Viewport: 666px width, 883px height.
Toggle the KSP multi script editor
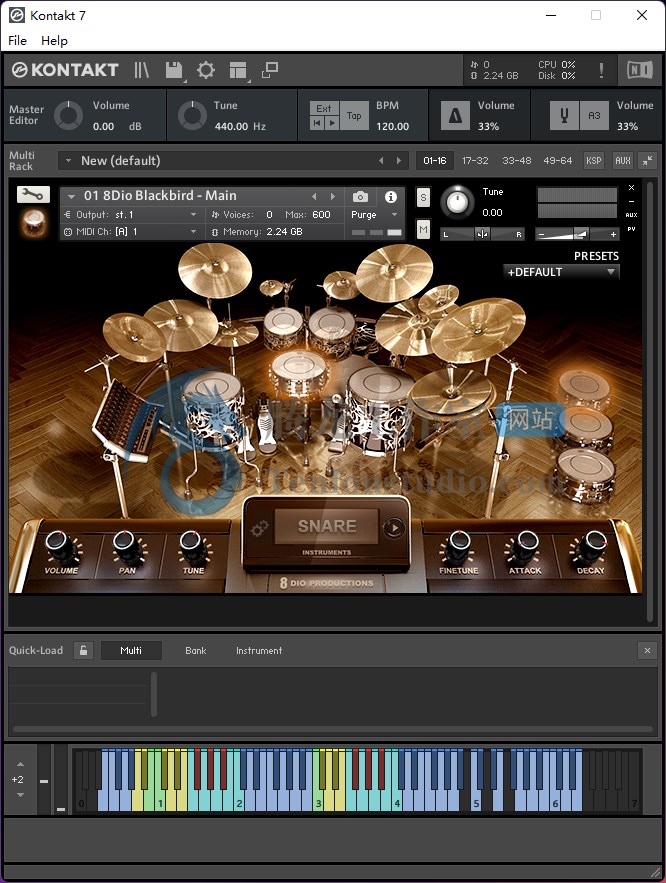[x=593, y=160]
